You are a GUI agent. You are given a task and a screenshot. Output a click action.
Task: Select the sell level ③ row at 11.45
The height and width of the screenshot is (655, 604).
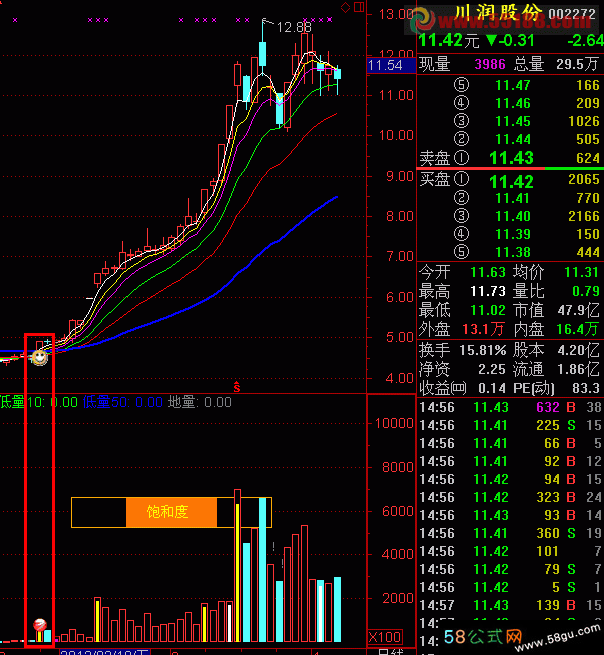click(x=510, y=121)
